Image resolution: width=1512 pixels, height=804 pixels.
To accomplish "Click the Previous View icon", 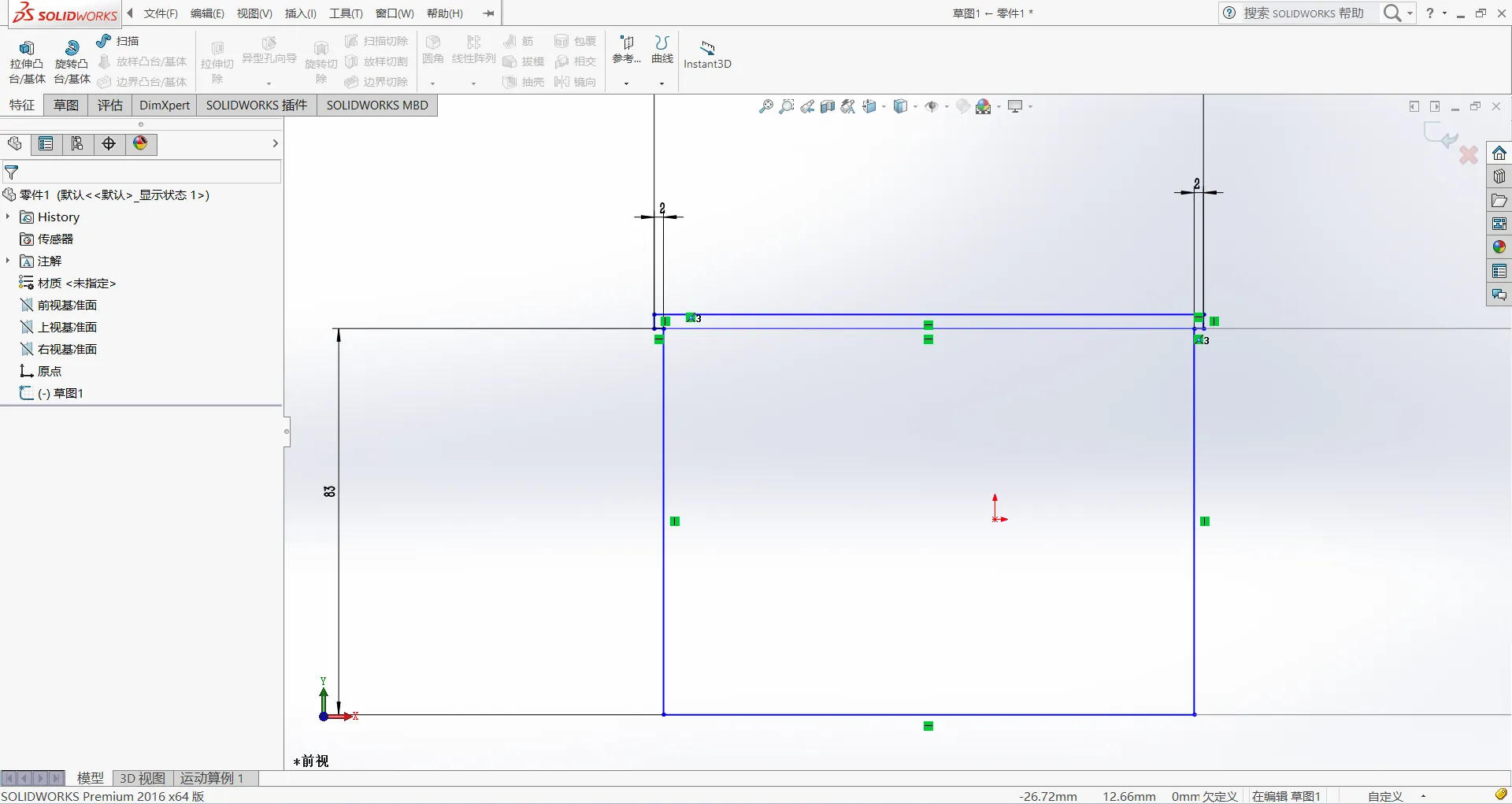I will tap(807, 106).
